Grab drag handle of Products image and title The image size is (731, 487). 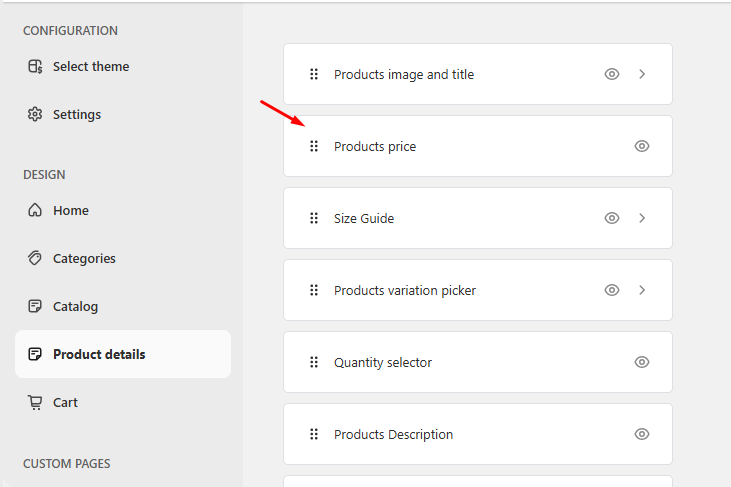314,74
